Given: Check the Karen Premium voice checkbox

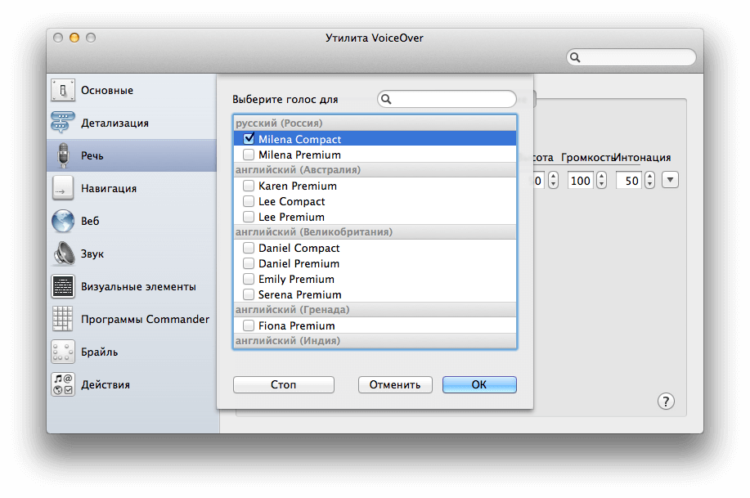Looking at the screenshot, I should (x=248, y=185).
